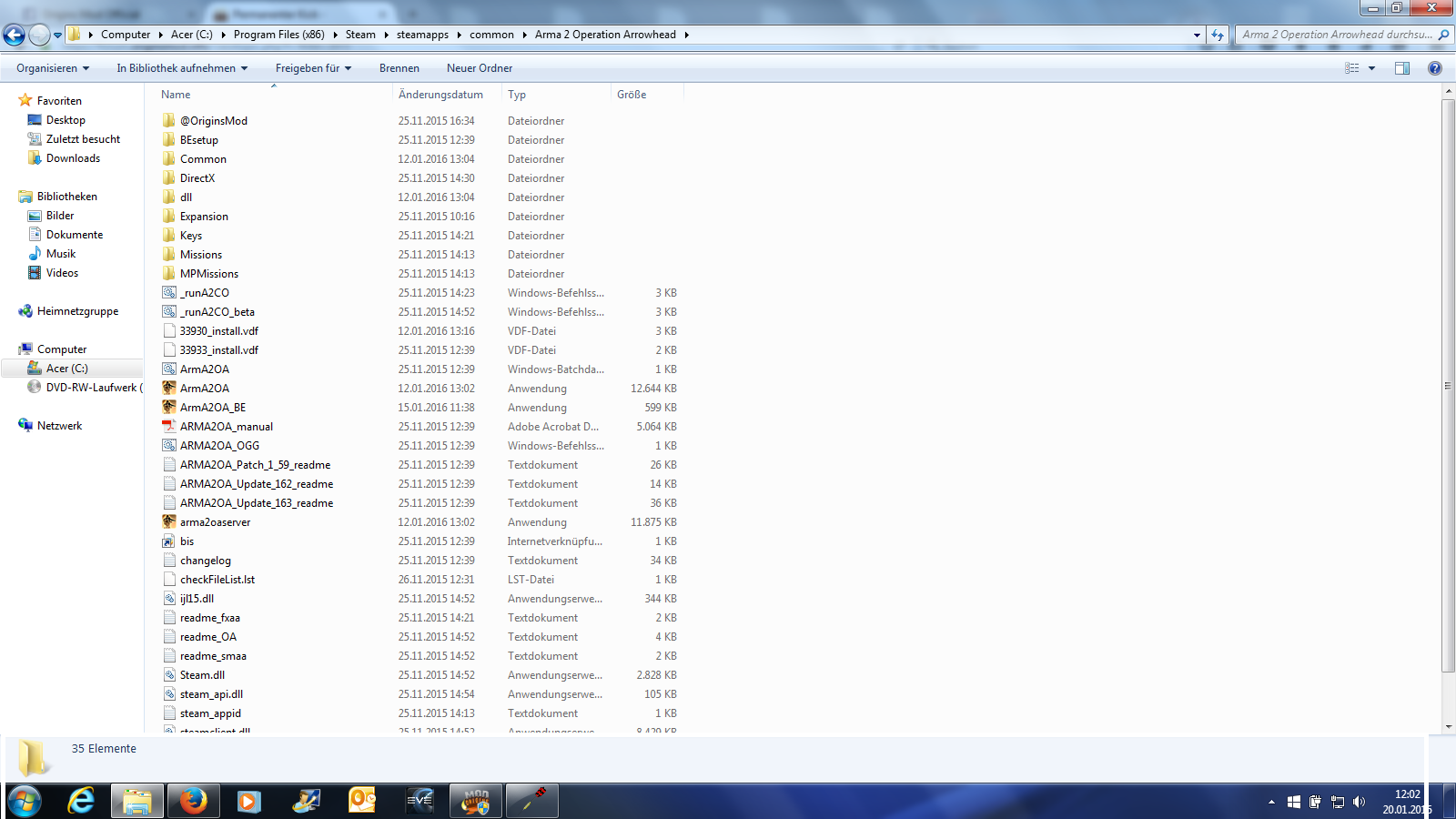
Task: Open the Organisieren menu
Action: [53, 68]
